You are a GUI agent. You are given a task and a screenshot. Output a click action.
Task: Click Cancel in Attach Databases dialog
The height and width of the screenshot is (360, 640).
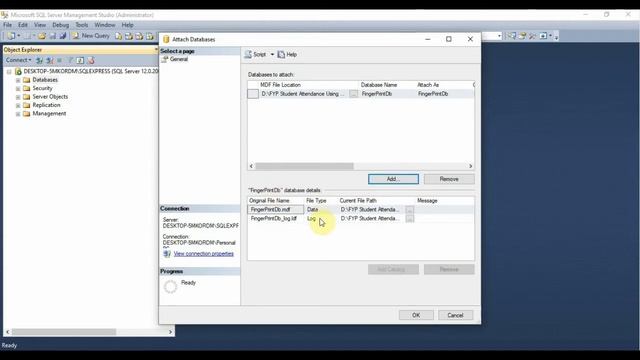click(x=455, y=315)
